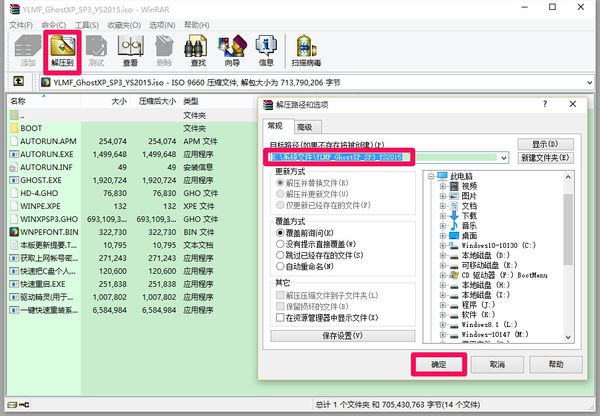This screenshot has height=416, width=600.
Task: Select 没有提示直接覆盖(W) radio button
Action: pyautogui.click(x=280, y=244)
